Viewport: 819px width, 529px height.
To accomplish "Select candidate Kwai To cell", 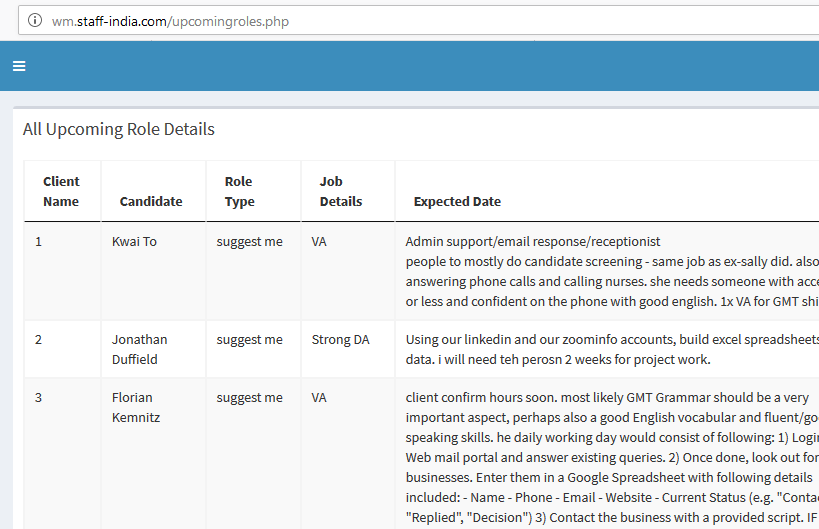I will 134,241.
